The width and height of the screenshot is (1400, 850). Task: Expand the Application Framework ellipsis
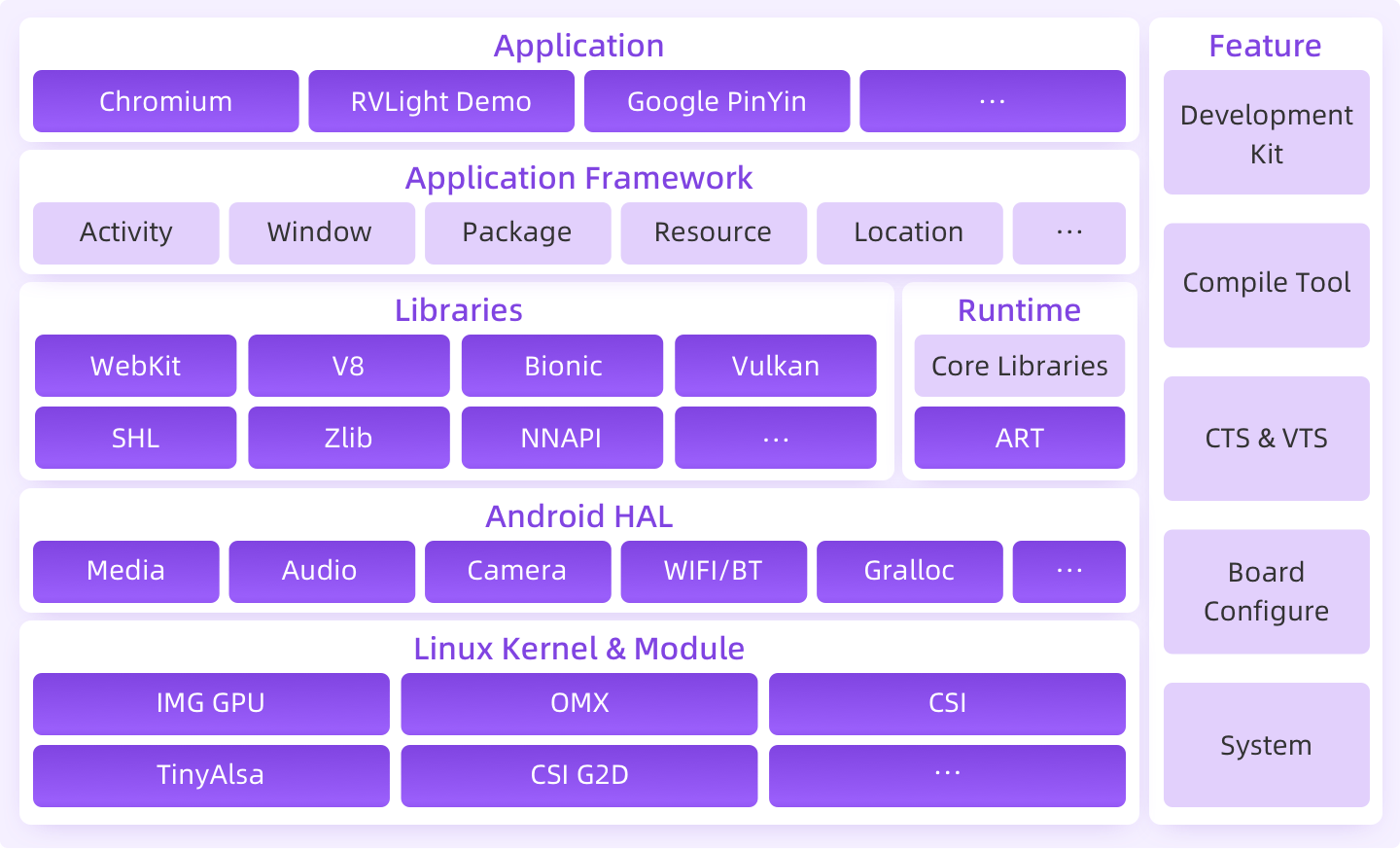pos(1068,232)
